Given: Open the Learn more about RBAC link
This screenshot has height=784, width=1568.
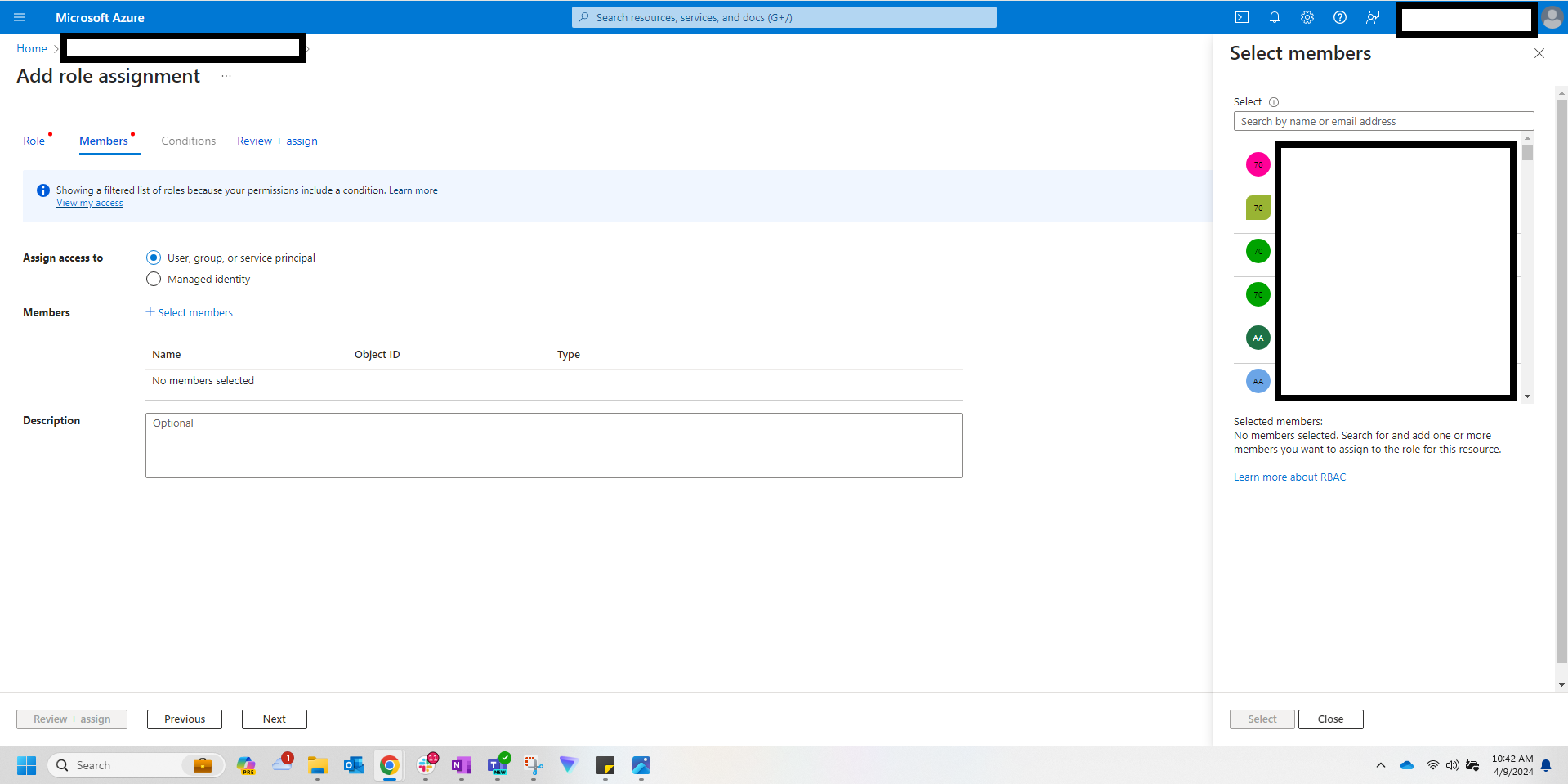Looking at the screenshot, I should pos(1289,477).
